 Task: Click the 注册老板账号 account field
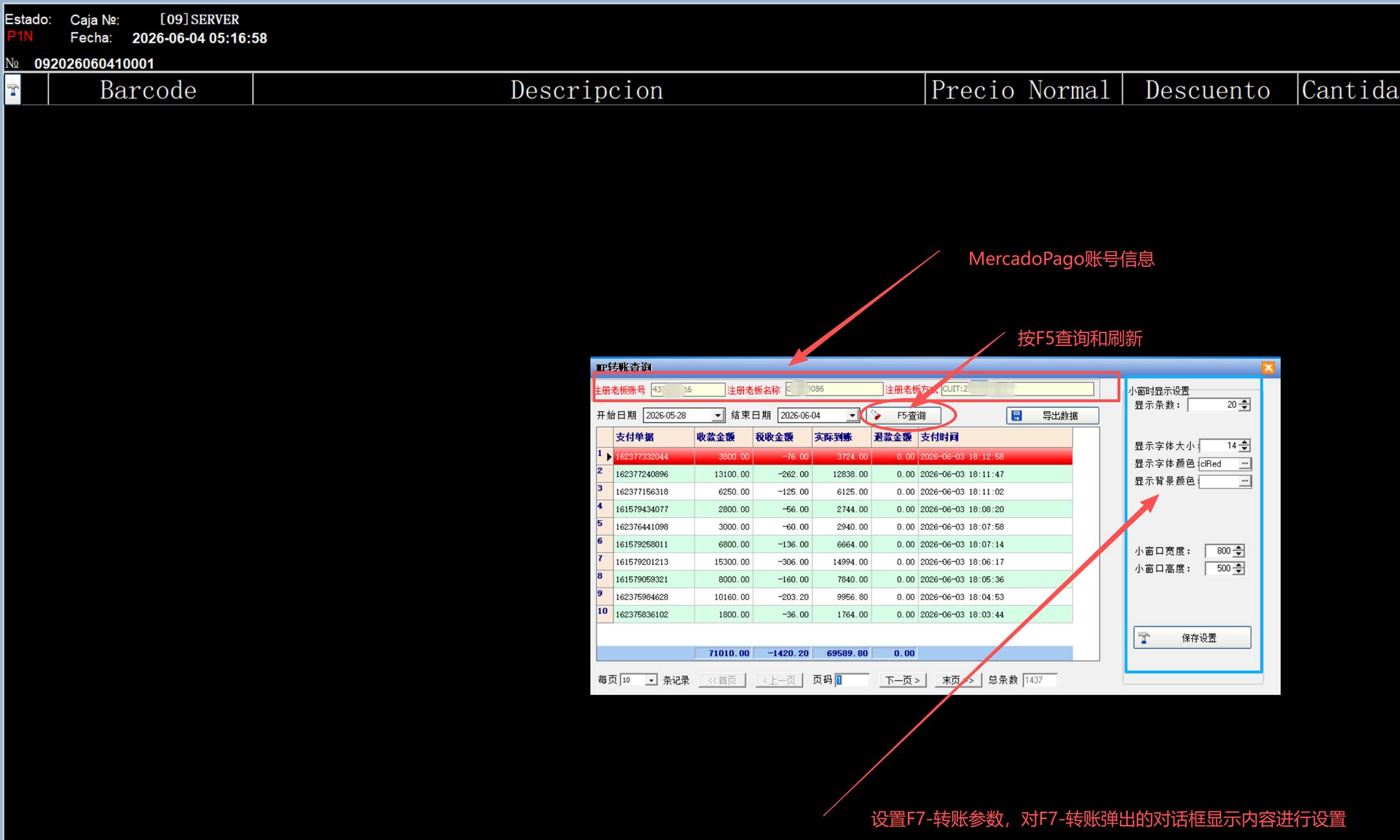click(688, 389)
